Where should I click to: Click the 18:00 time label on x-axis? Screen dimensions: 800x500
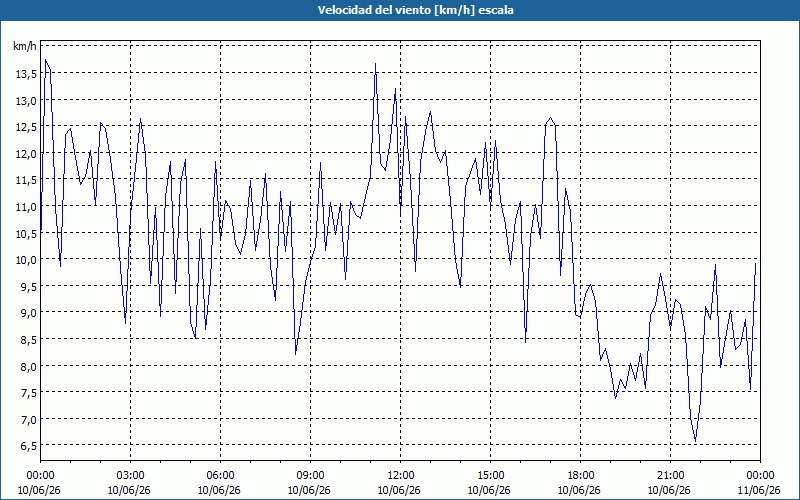(580, 476)
